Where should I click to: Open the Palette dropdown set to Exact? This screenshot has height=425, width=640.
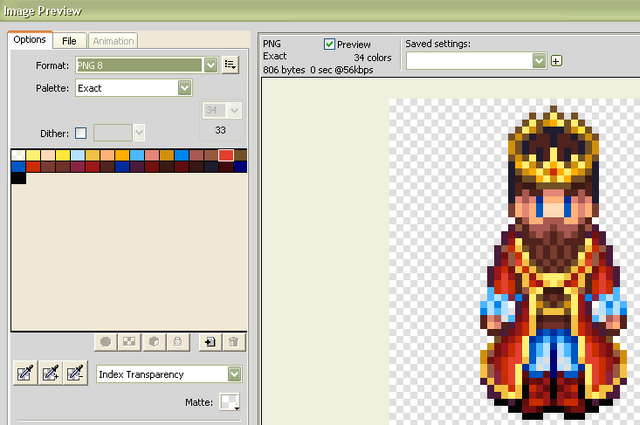point(184,88)
